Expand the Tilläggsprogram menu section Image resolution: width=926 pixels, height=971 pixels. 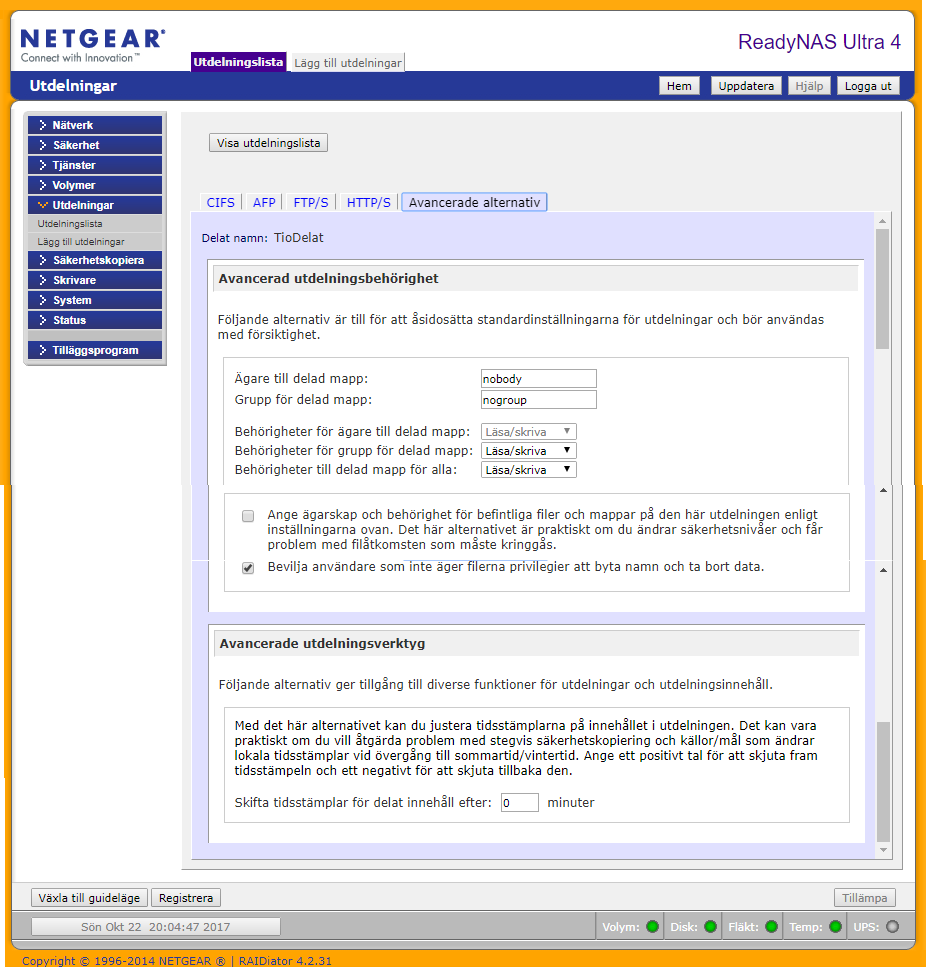pyautogui.click(x=95, y=350)
